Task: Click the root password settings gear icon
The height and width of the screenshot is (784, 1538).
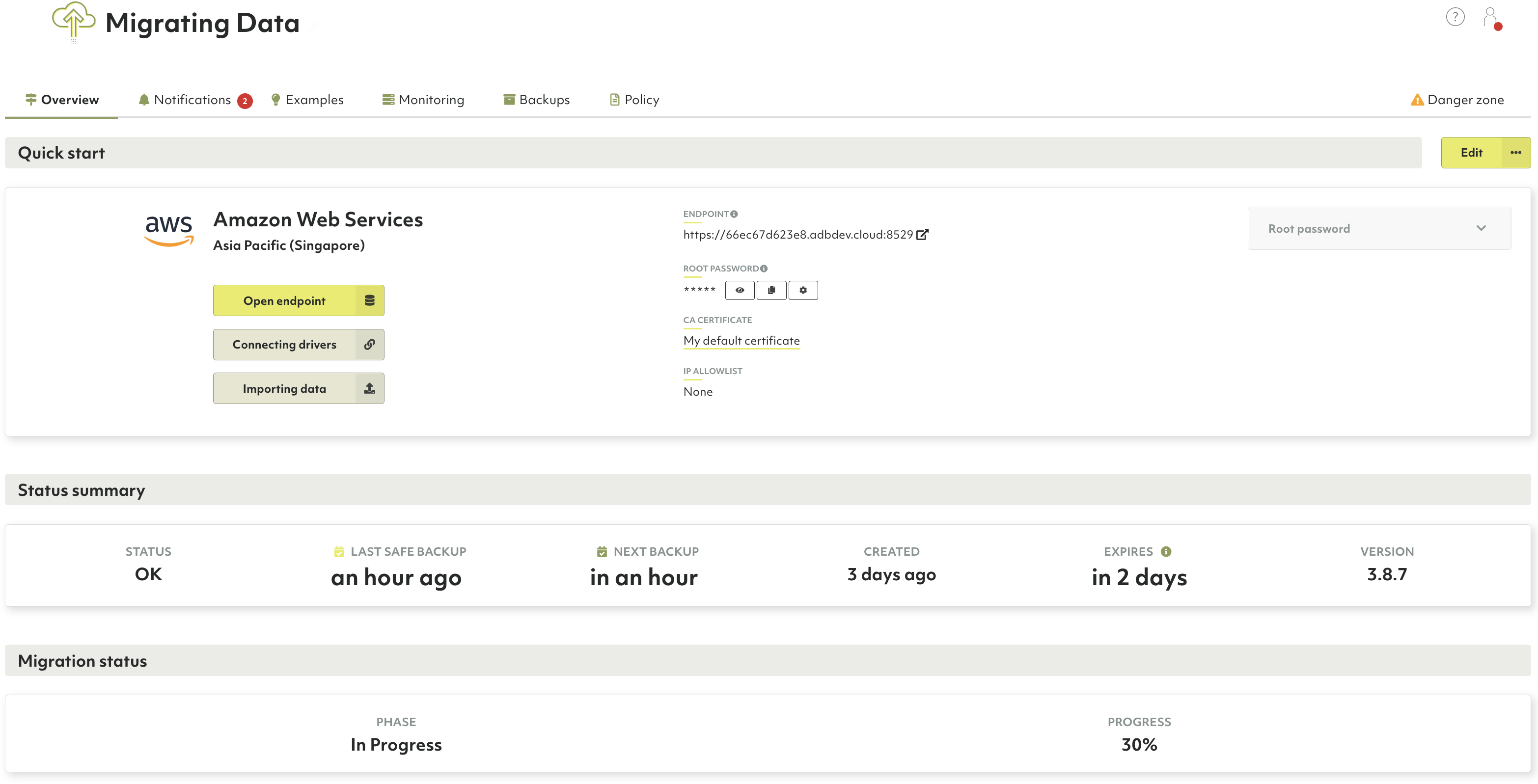Action: pyautogui.click(x=803, y=290)
